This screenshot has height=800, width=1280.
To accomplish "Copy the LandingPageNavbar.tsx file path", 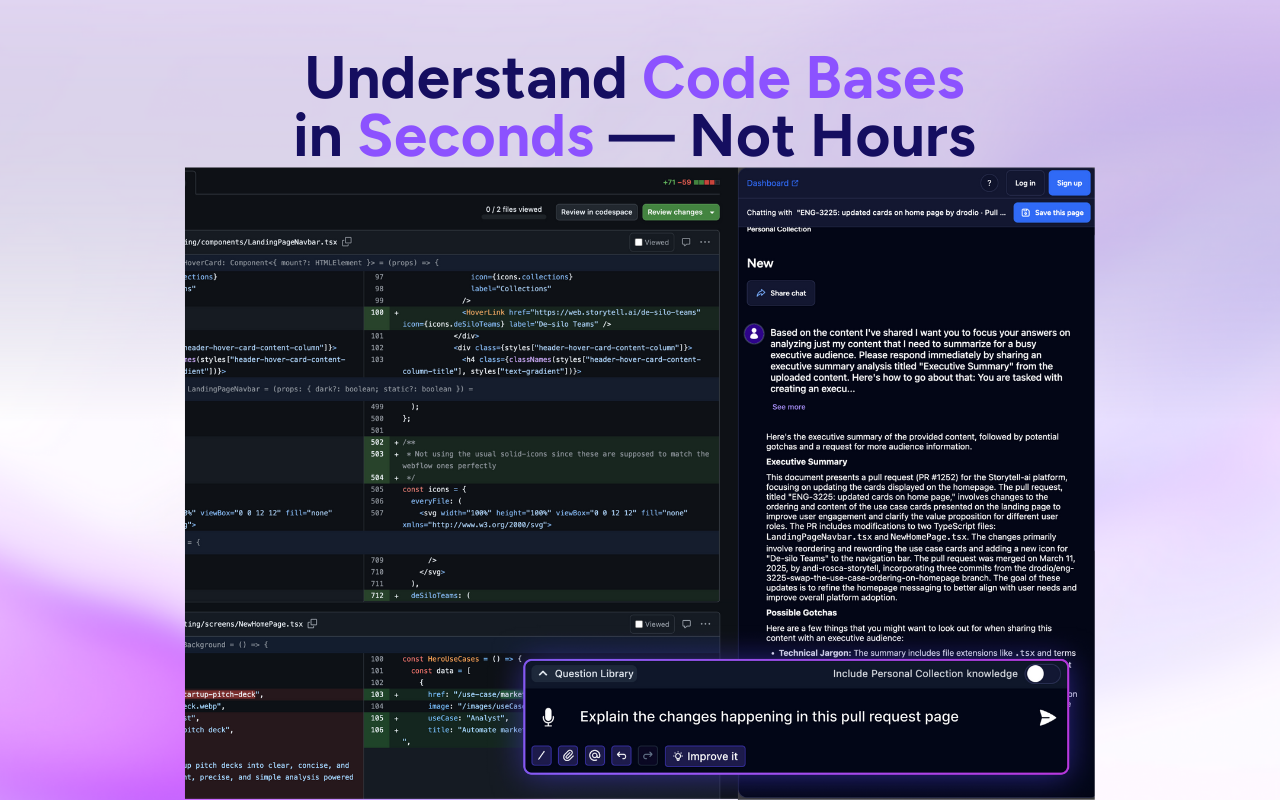I will (x=347, y=242).
